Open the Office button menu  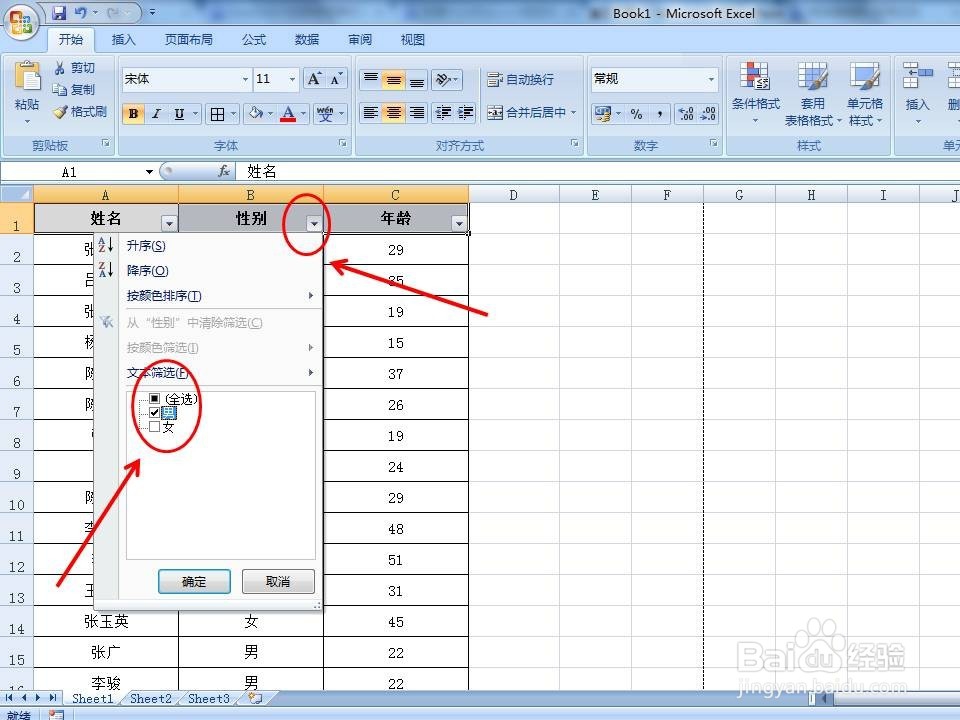(21, 23)
